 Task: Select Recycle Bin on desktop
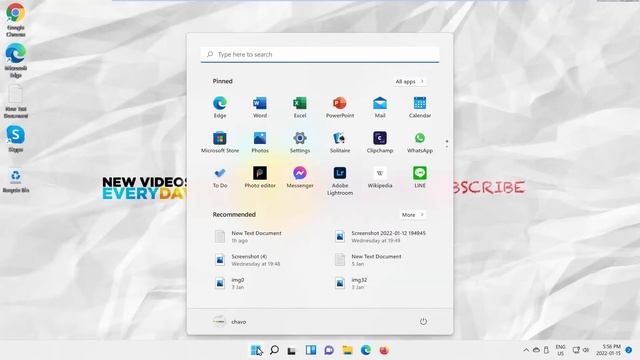click(16, 181)
